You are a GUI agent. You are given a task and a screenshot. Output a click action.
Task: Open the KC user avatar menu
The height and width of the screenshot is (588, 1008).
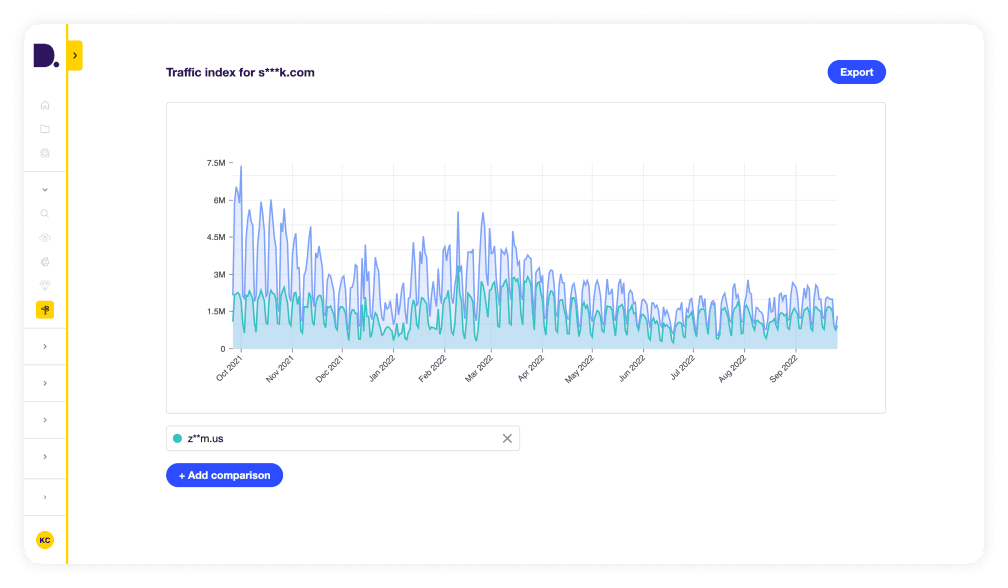point(45,540)
